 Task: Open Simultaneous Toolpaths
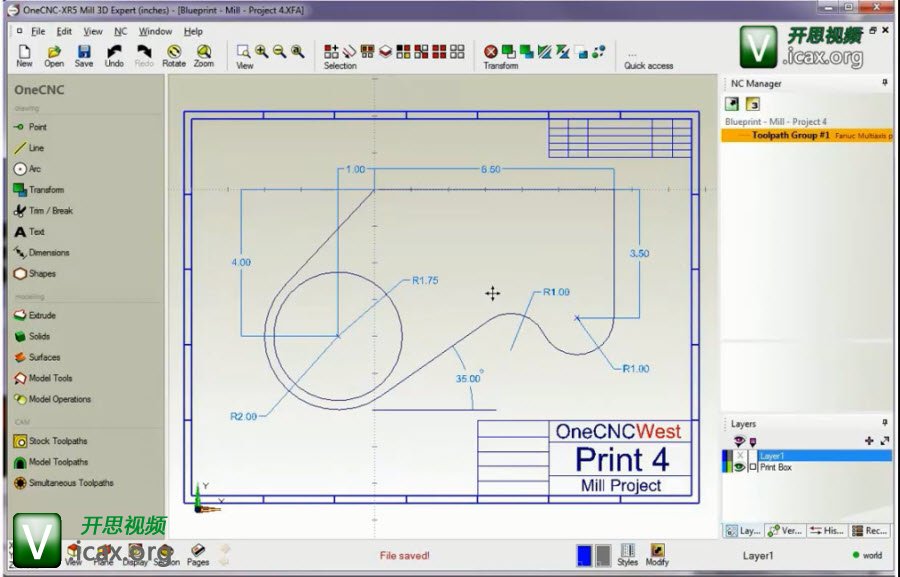point(64,483)
